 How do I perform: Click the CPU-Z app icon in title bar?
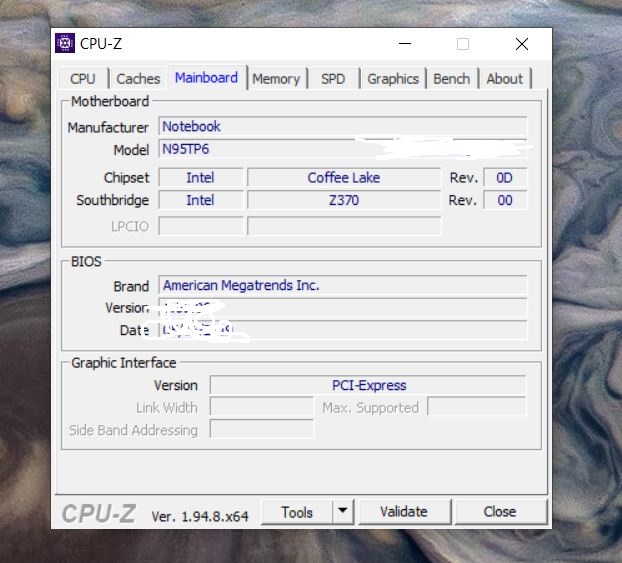tap(65, 43)
